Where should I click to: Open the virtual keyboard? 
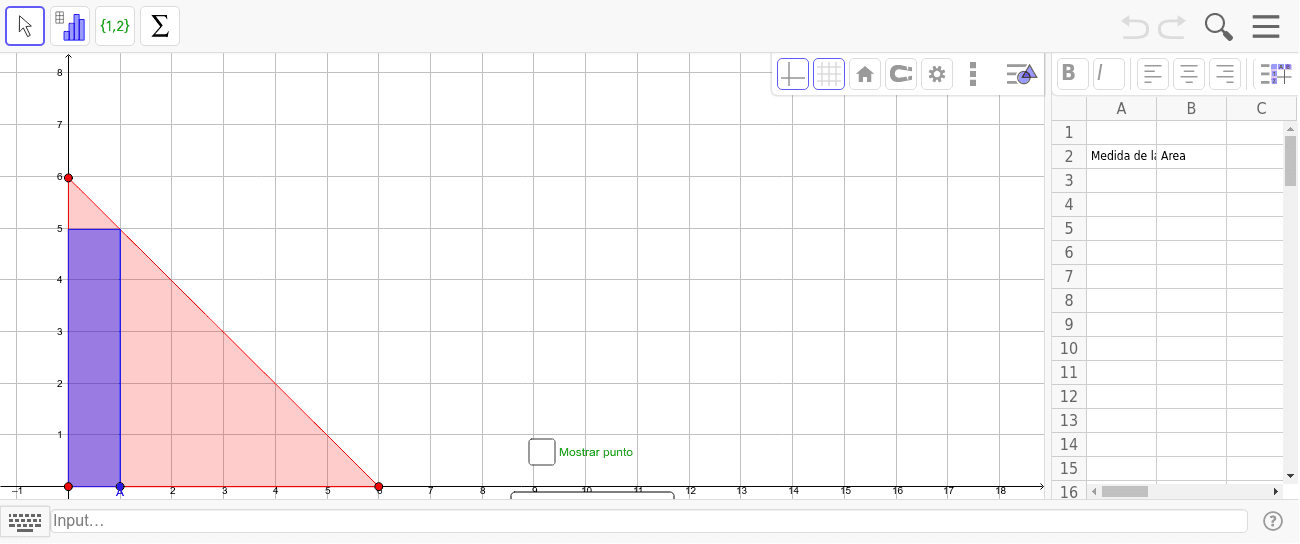point(25,521)
